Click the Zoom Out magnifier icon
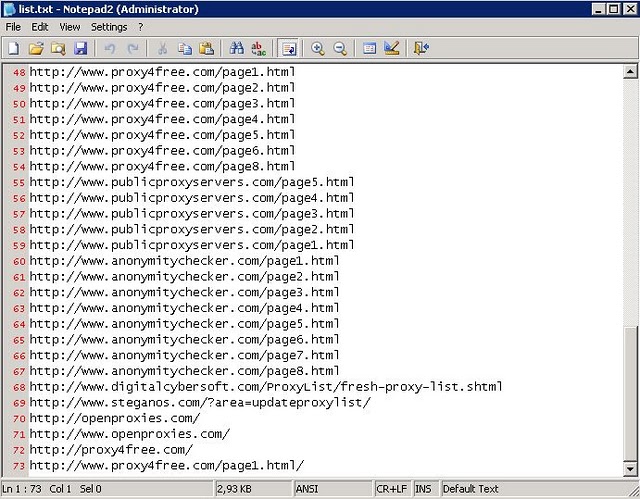Screen dimensions: 640x499 tap(340, 49)
